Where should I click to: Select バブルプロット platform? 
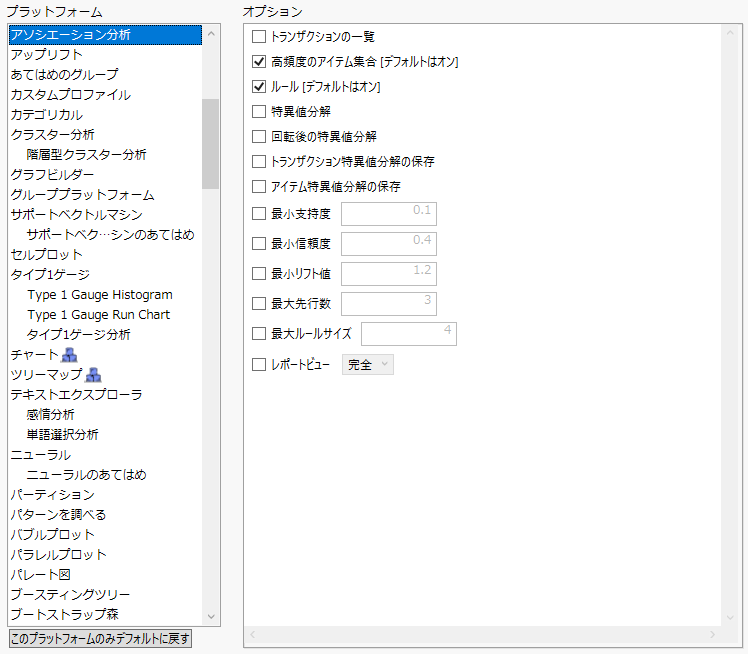[x=105, y=535]
